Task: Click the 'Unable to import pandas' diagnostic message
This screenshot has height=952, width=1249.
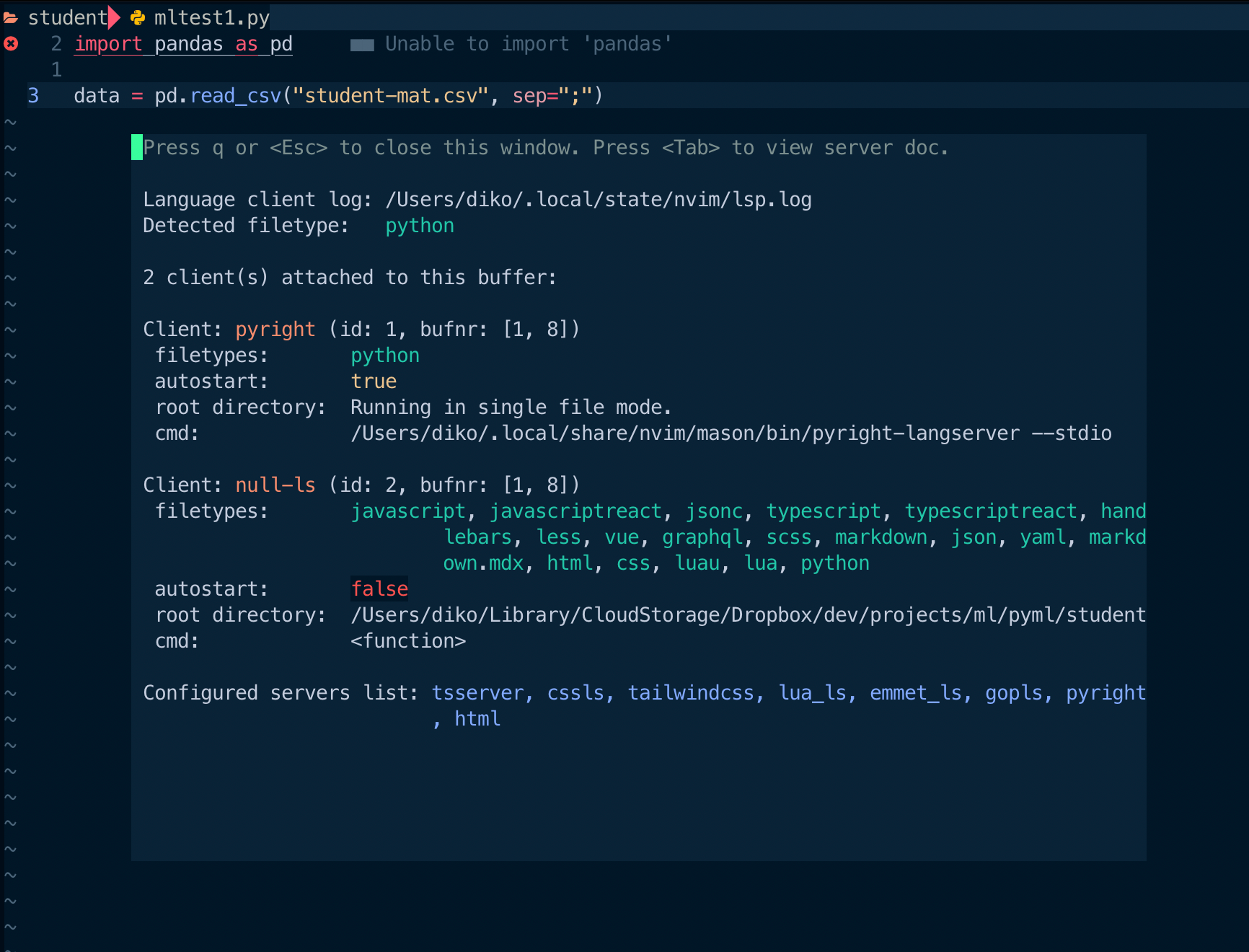Action: coord(528,44)
